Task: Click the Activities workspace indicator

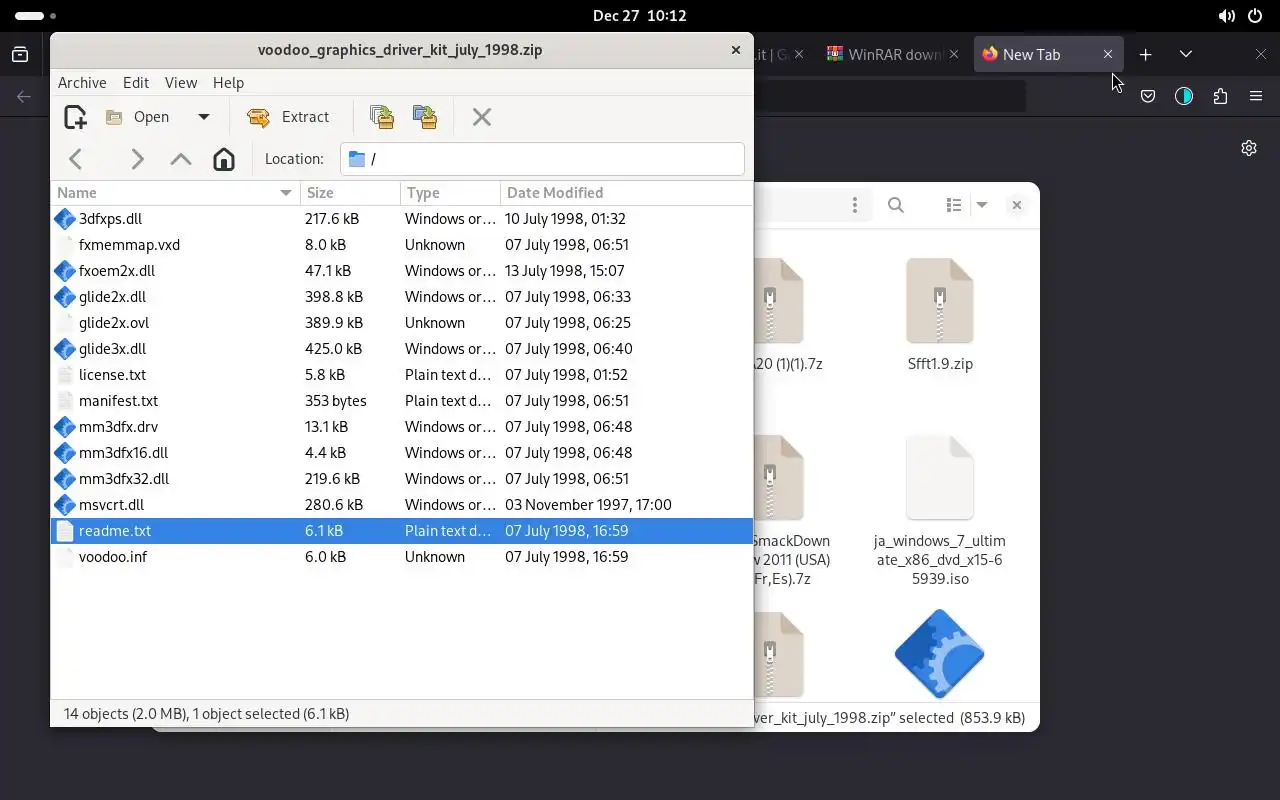Action: [x=36, y=16]
